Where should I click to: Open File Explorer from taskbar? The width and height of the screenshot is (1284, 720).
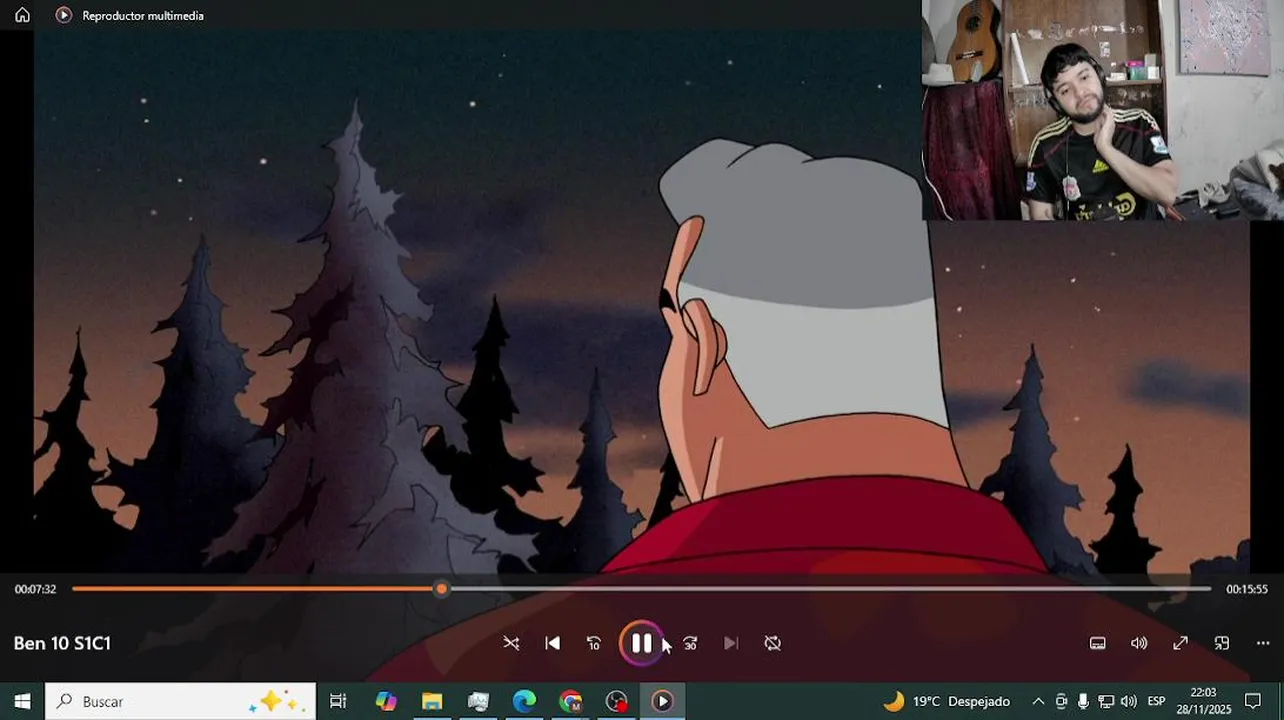click(x=432, y=701)
